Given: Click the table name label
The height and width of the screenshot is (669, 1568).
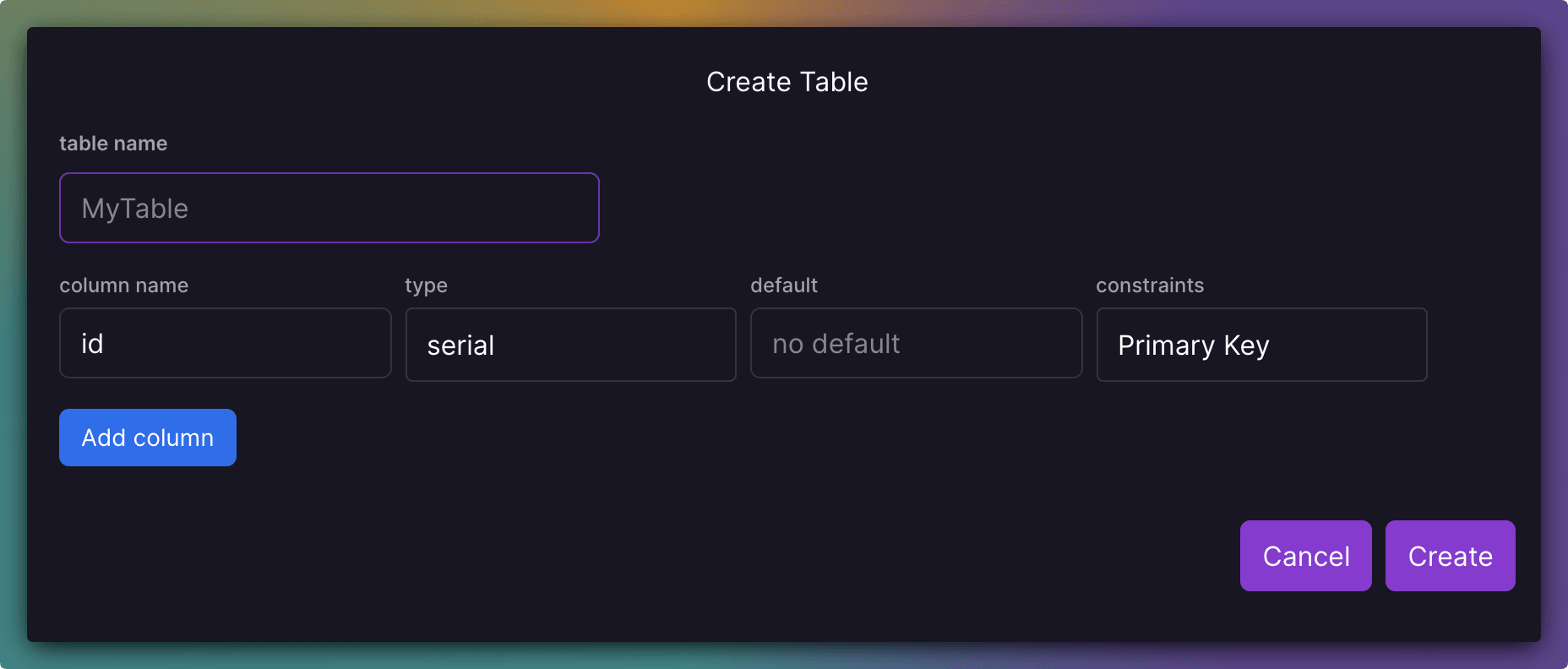Looking at the screenshot, I should pos(113,144).
